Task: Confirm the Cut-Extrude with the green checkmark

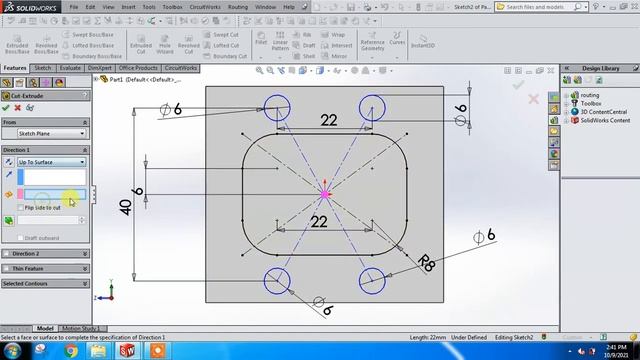Action: (x=6, y=108)
